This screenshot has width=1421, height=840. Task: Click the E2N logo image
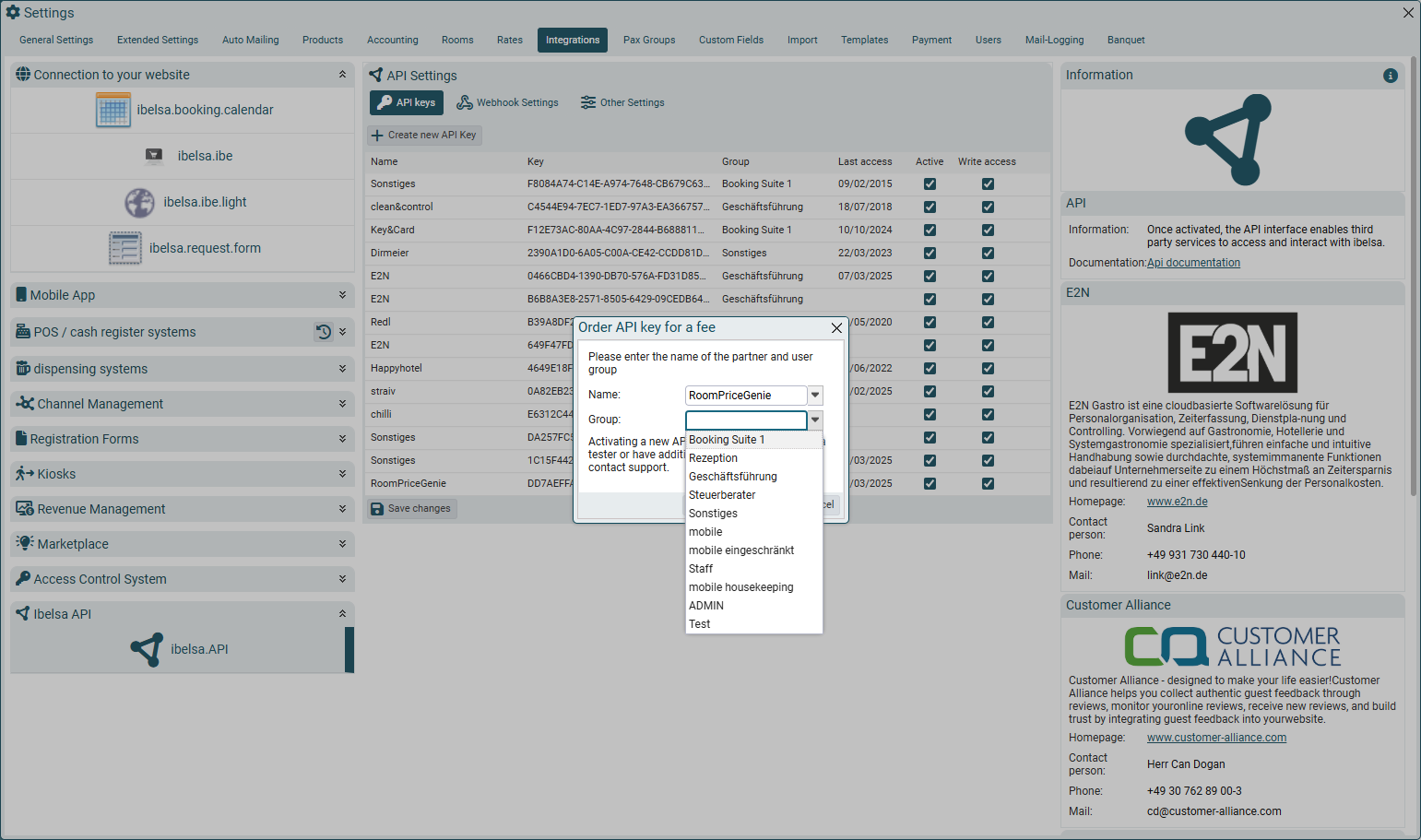coord(1233,352)
